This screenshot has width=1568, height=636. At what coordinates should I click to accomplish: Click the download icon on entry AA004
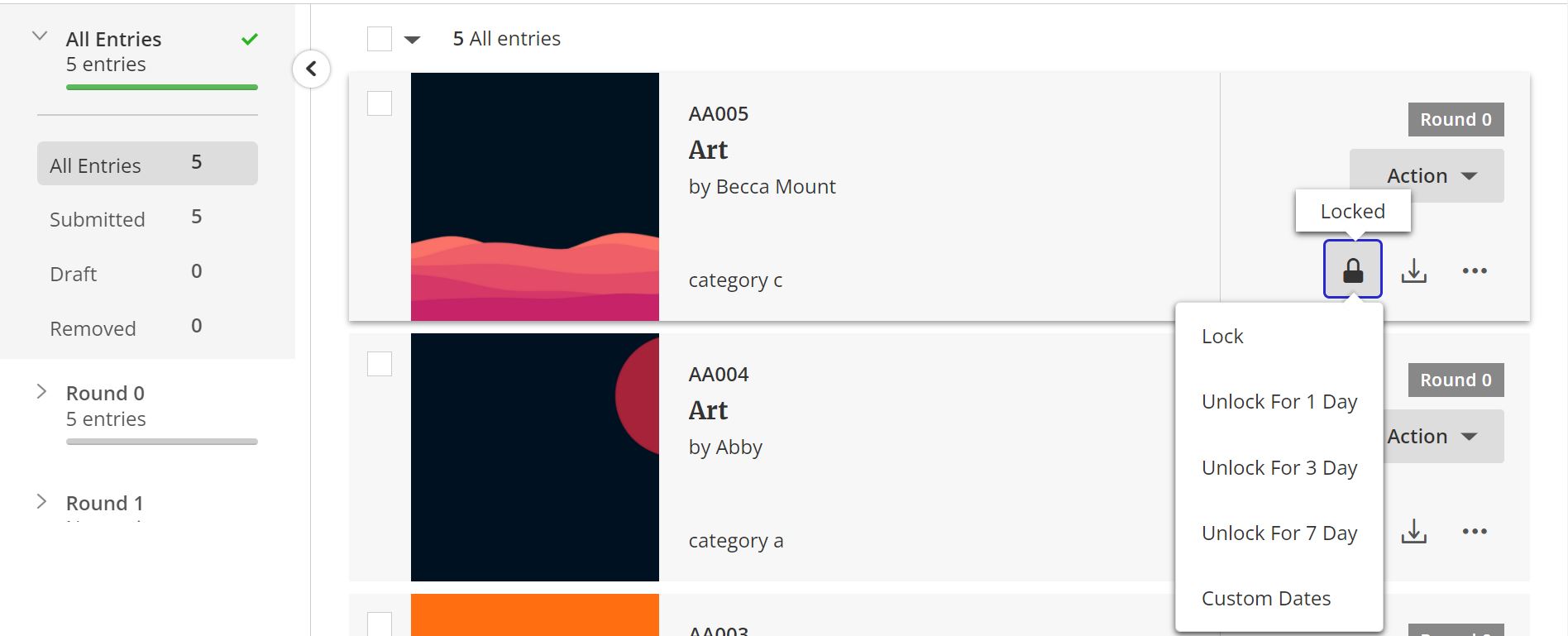pyautogui.click(x=1414, y=531)
